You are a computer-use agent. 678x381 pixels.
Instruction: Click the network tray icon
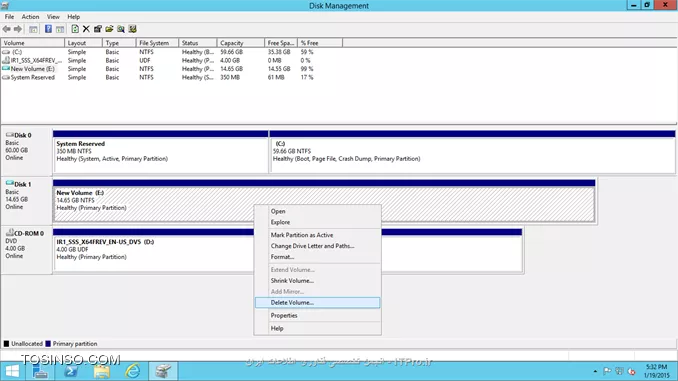(619, 371)
